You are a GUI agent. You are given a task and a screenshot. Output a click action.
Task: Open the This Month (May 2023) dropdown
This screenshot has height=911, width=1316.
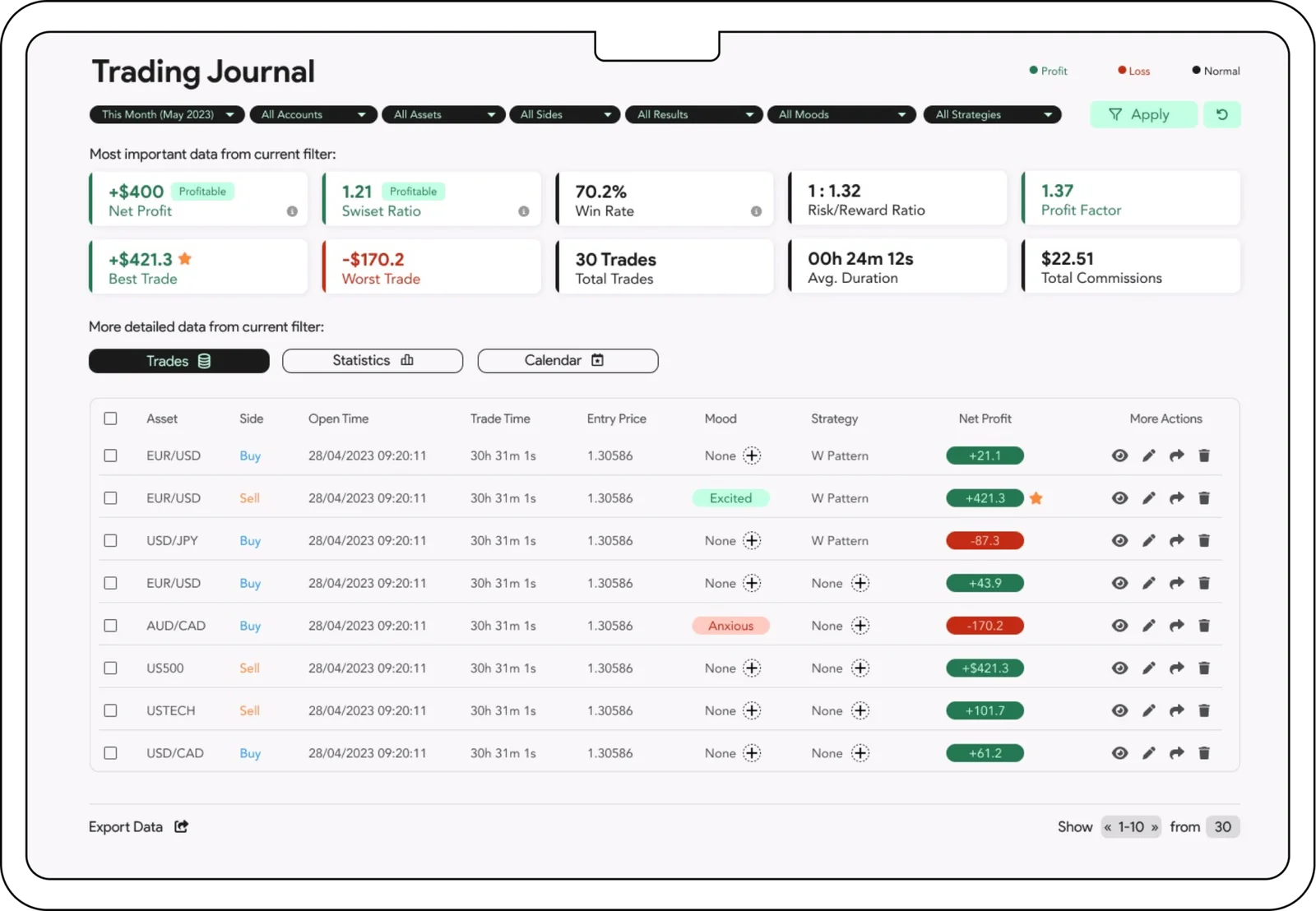(x=166, y=114)
